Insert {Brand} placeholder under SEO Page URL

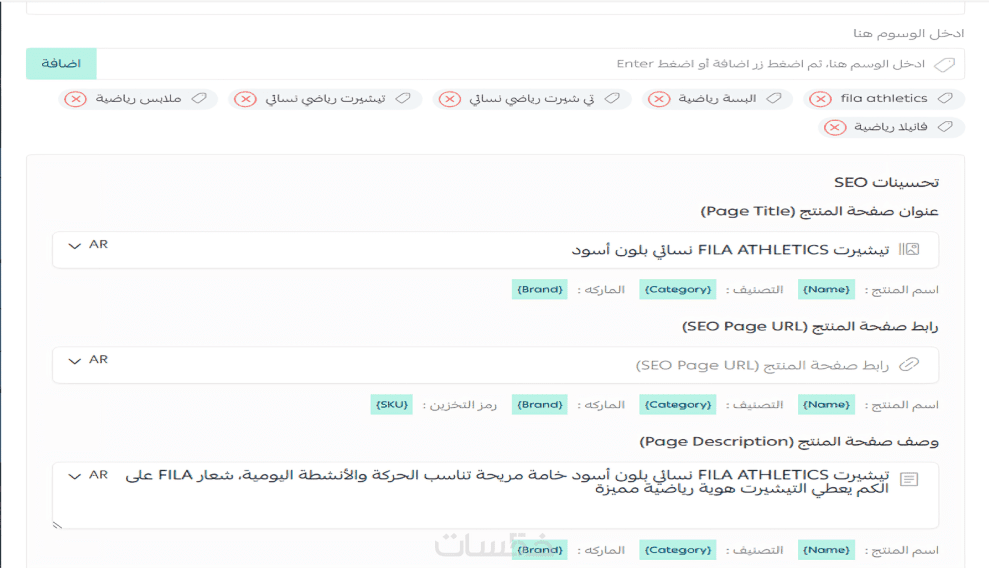(539, 405)
